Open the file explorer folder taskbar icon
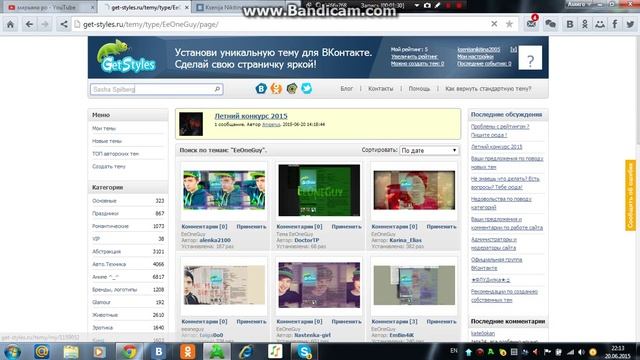 click(x=71, y=351)
